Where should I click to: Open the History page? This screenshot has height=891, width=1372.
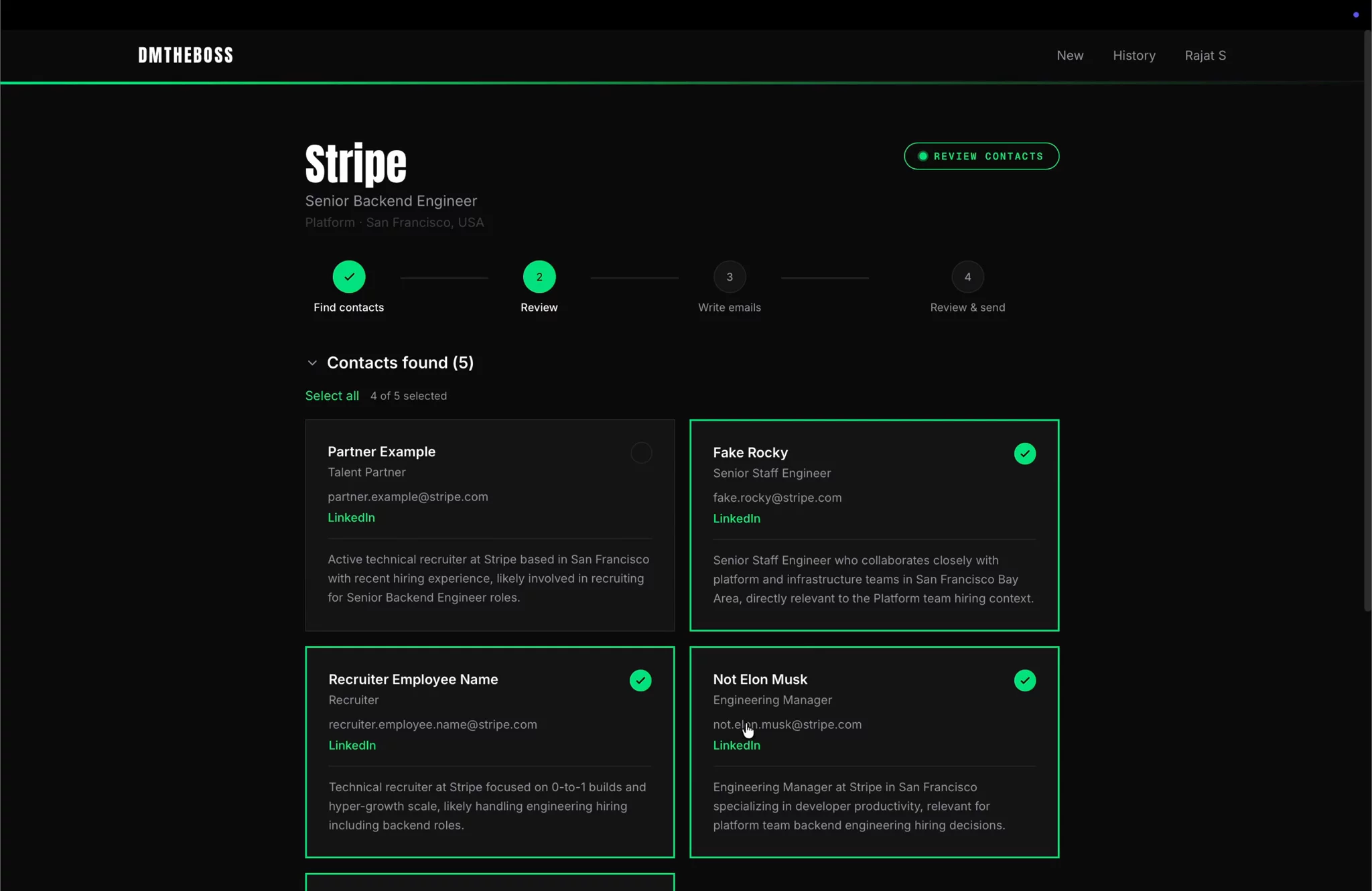1134,56
